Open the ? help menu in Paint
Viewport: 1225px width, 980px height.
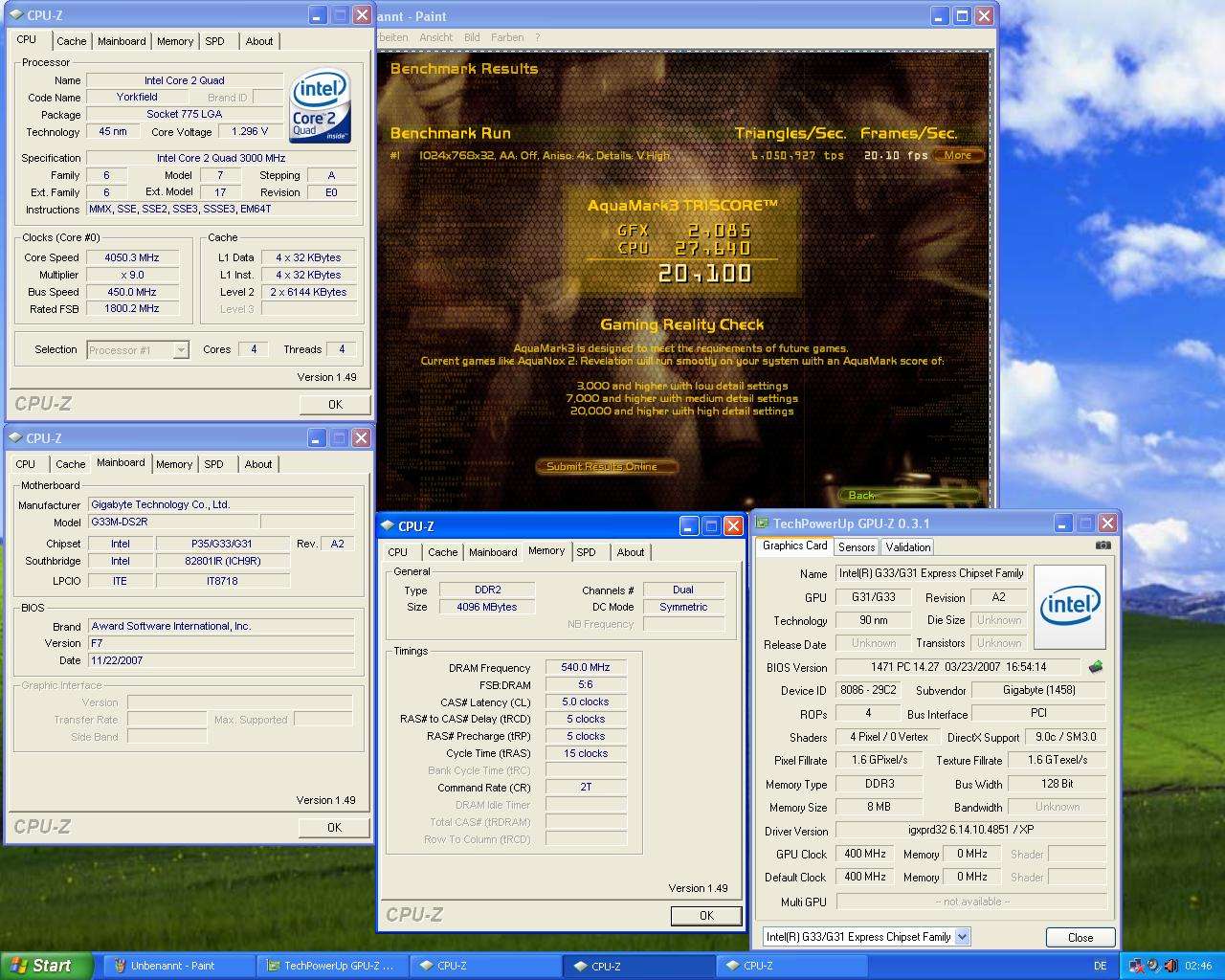click(x=537, y=37)
